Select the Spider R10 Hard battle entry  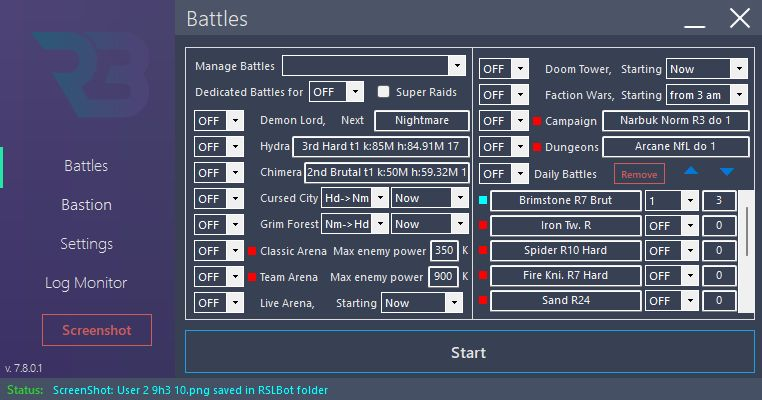[x=566, y=250]
